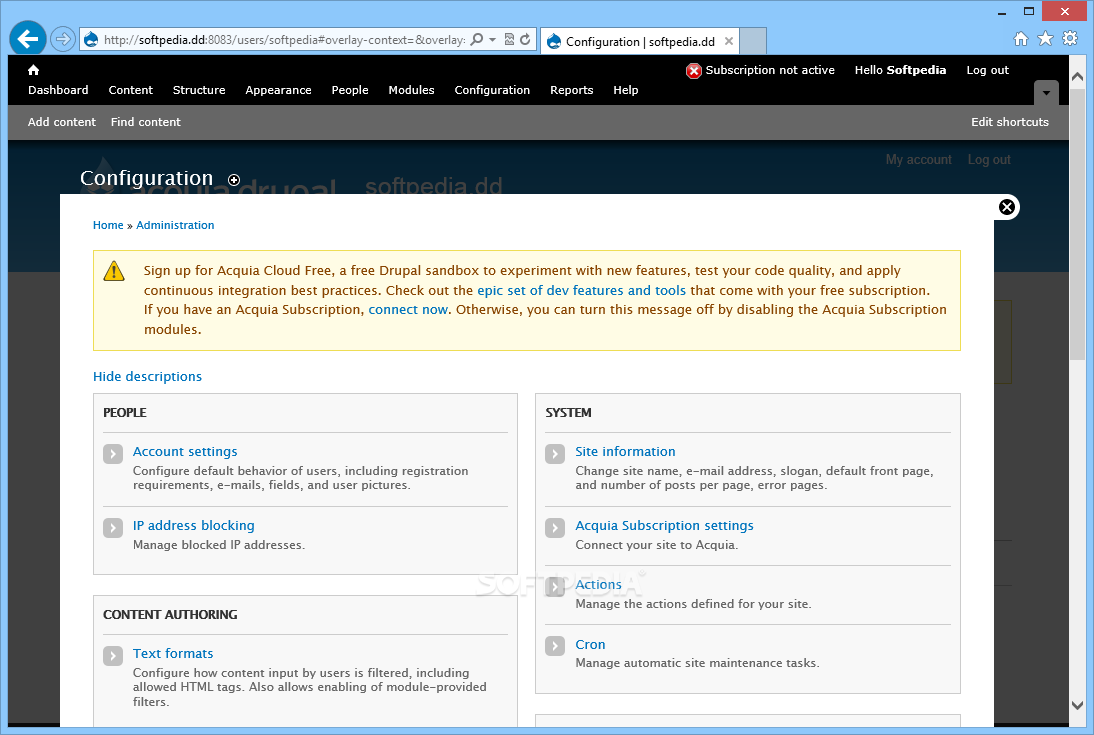Image resolution: width=1094 pixels, height=735 pixels.
Task: Open the People admin menu
Action: [350, 90]
